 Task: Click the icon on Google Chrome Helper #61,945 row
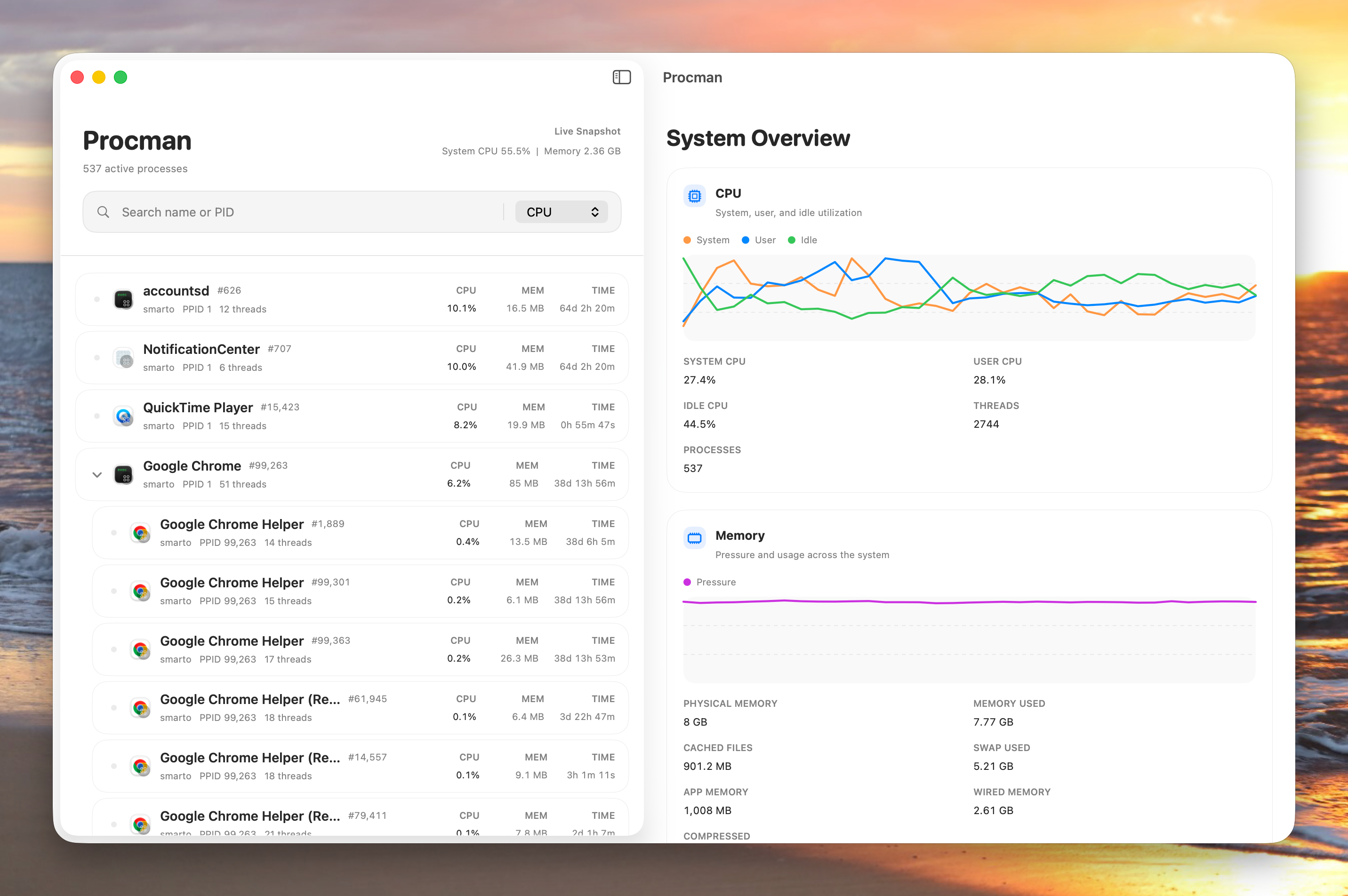point(141,707)
